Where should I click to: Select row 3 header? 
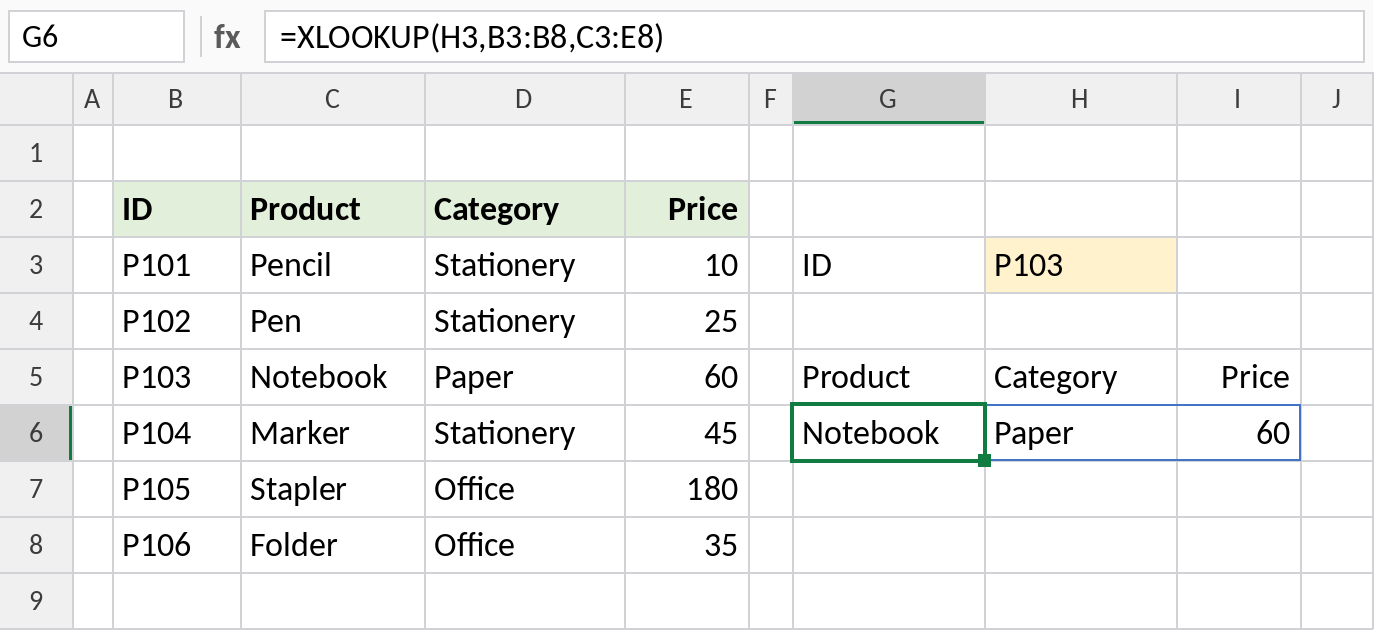(37, 265)
